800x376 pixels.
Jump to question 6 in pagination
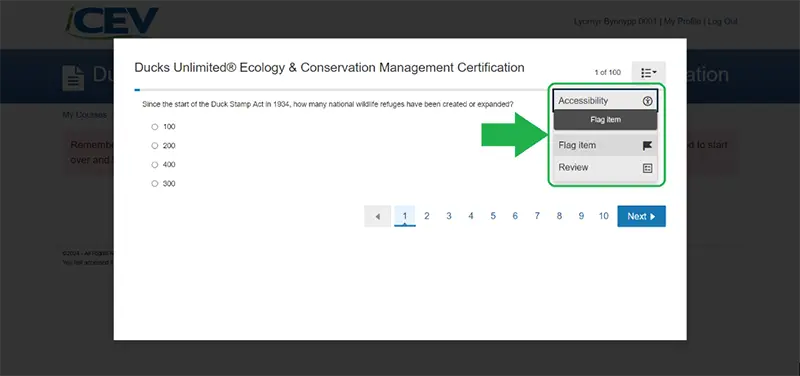click(515, 216)
